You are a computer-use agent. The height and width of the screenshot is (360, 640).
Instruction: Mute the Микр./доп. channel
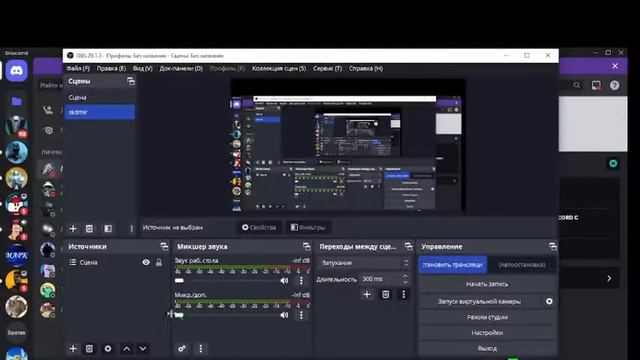[284, 315]
